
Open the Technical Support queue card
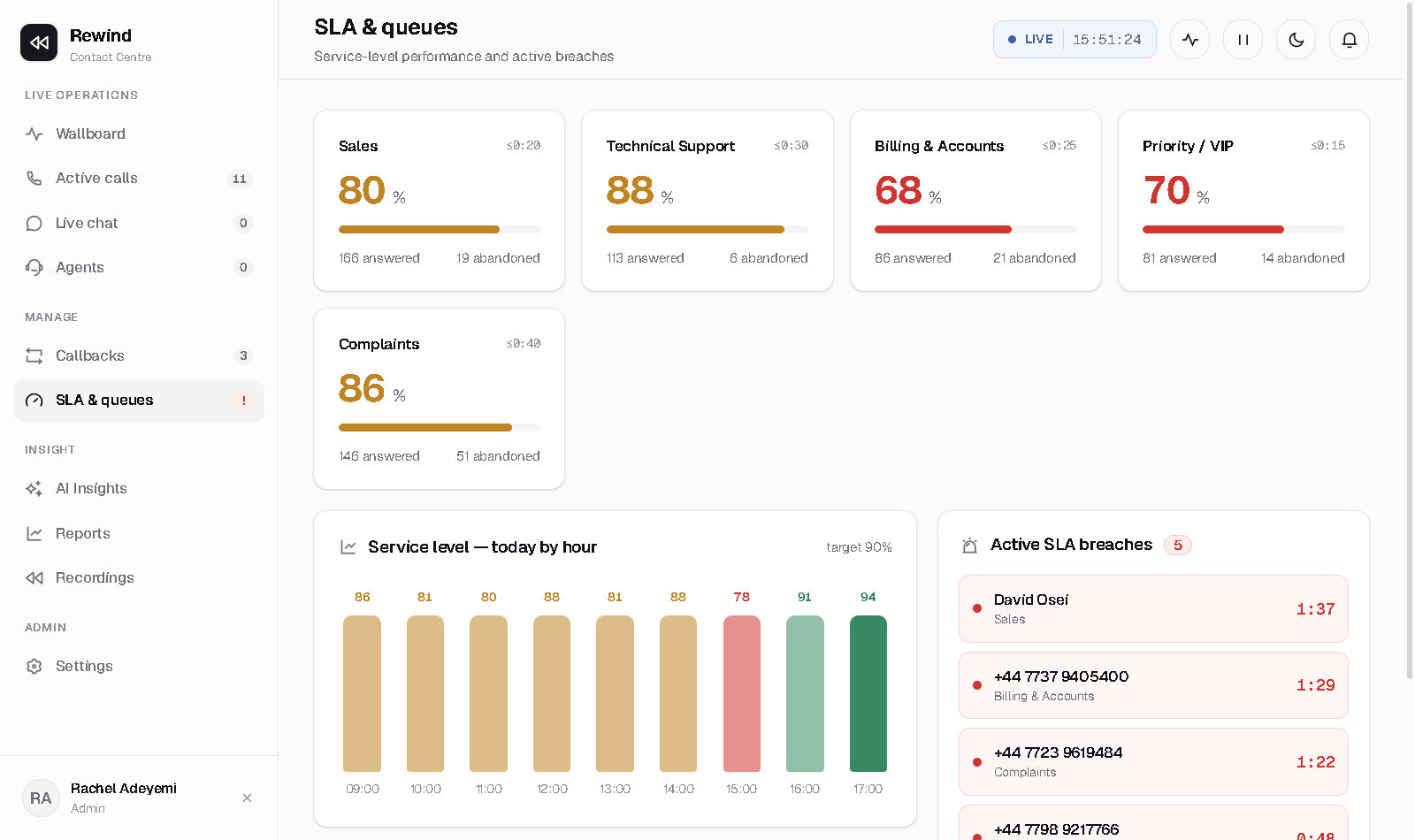707,201
